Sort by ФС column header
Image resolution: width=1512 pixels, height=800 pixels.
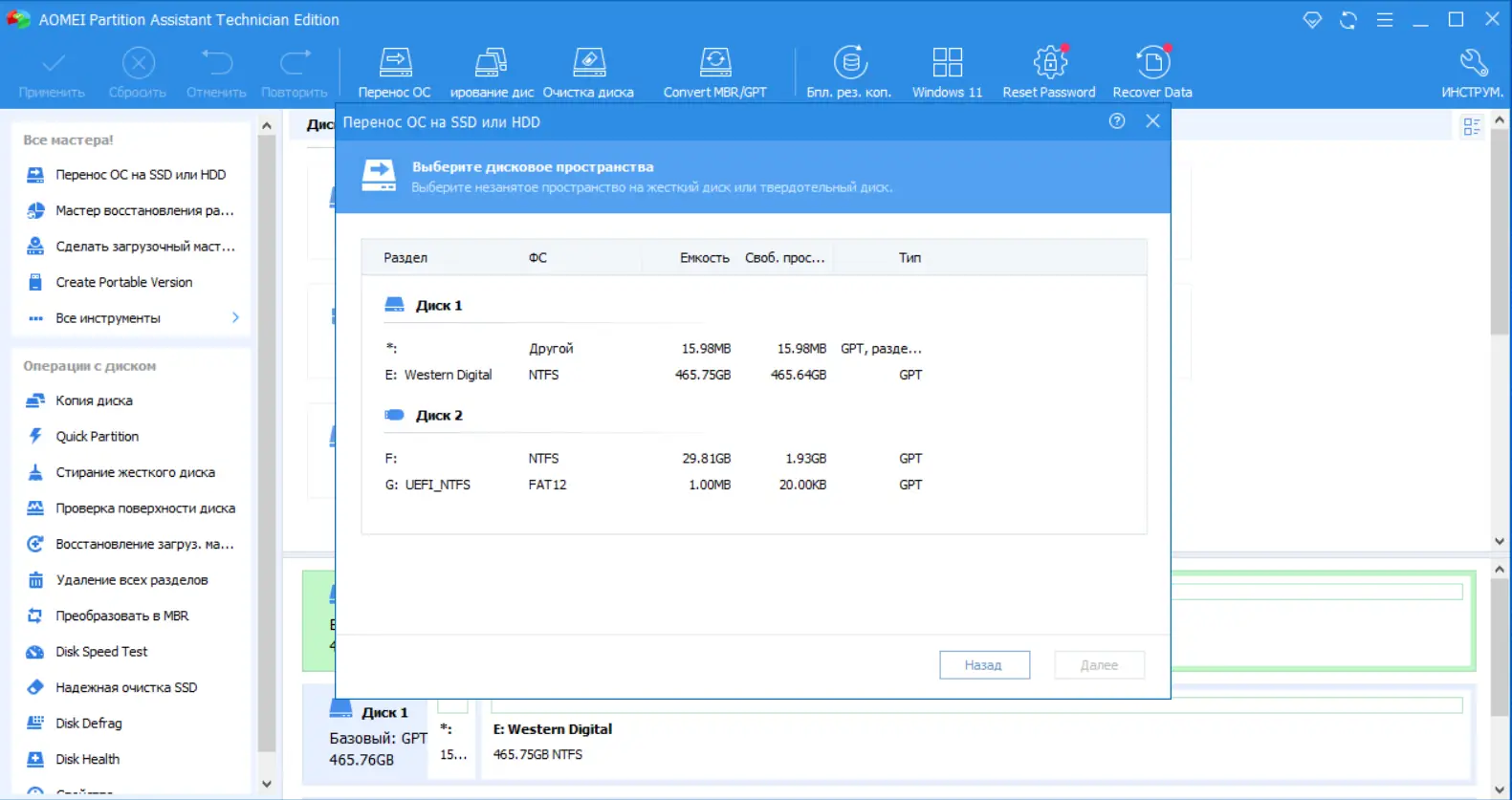(537, 258)
